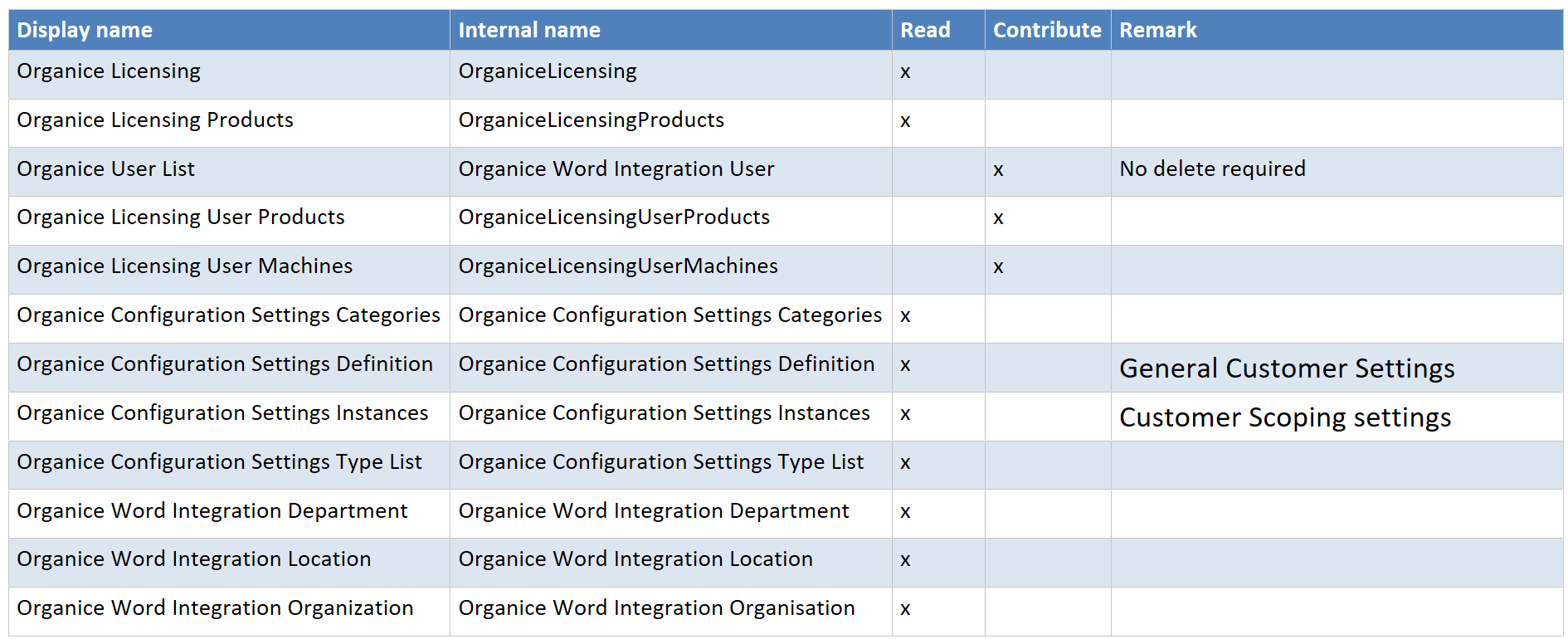Click Read 'x' for Word Integration Department row
This screenshot has height=639, width=1568.
905,513
